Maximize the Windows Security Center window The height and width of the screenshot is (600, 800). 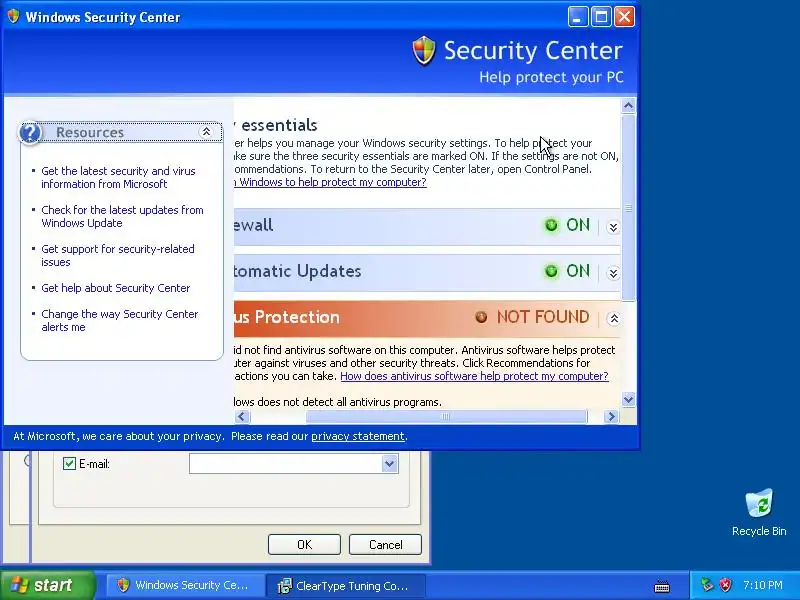601,17
